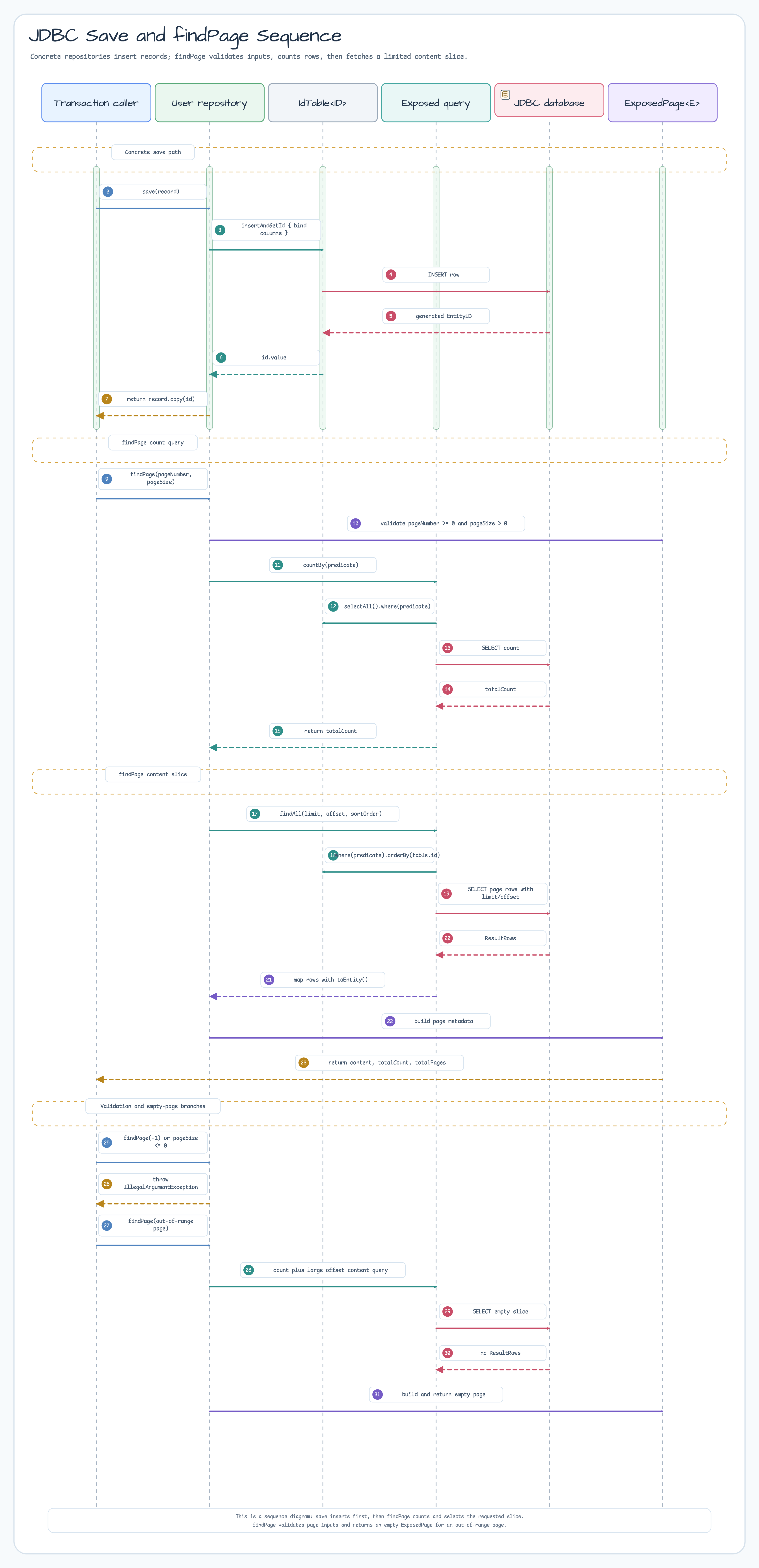Click step number 4 badge

(391, 274)
